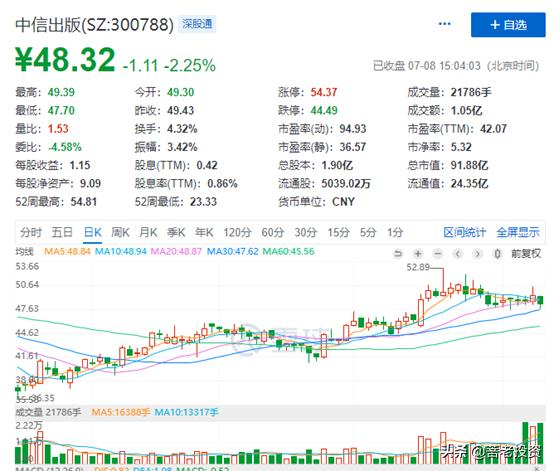Click the 52周最低 value 23.33

point(203,202)
